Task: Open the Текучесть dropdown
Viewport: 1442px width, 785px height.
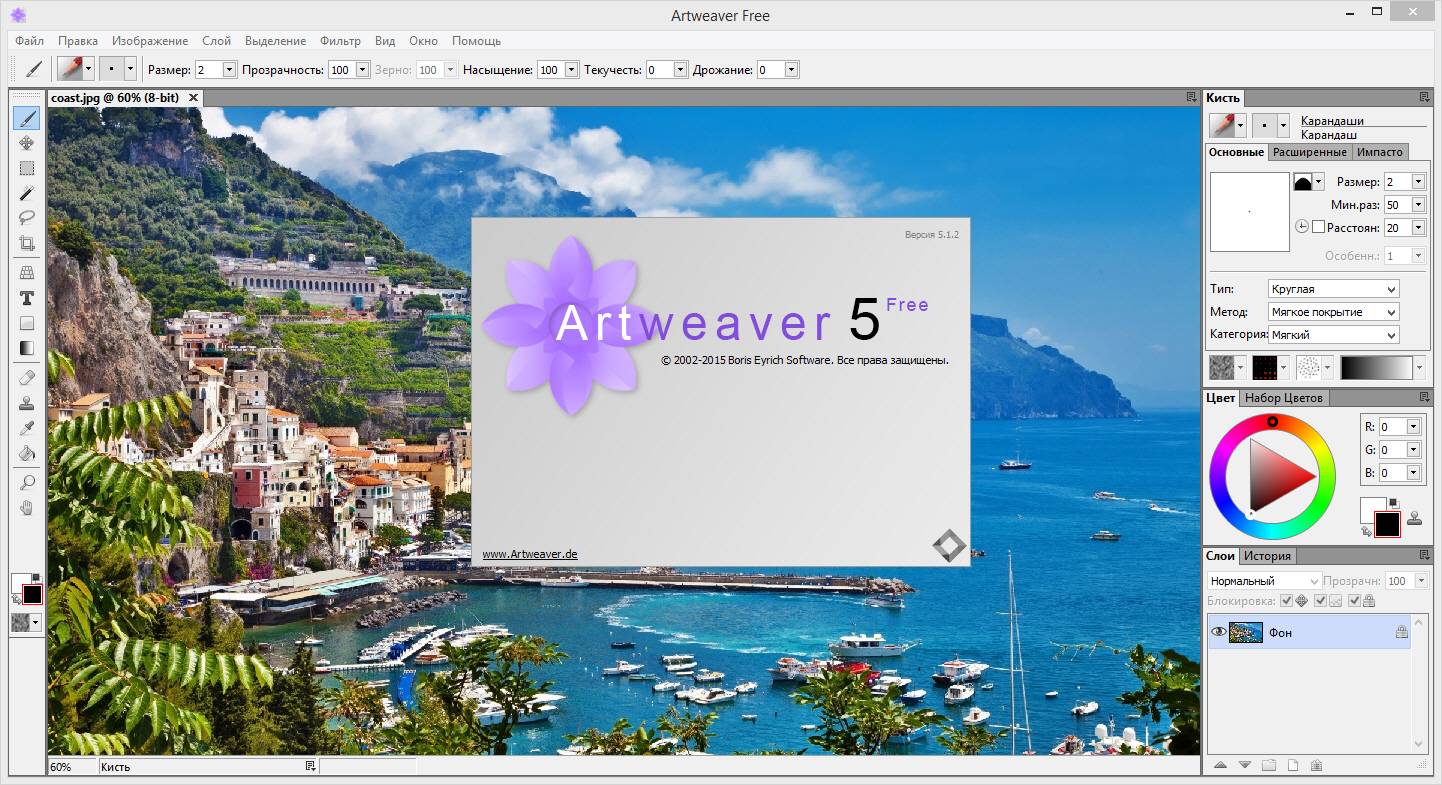Action: click(680, 69)
